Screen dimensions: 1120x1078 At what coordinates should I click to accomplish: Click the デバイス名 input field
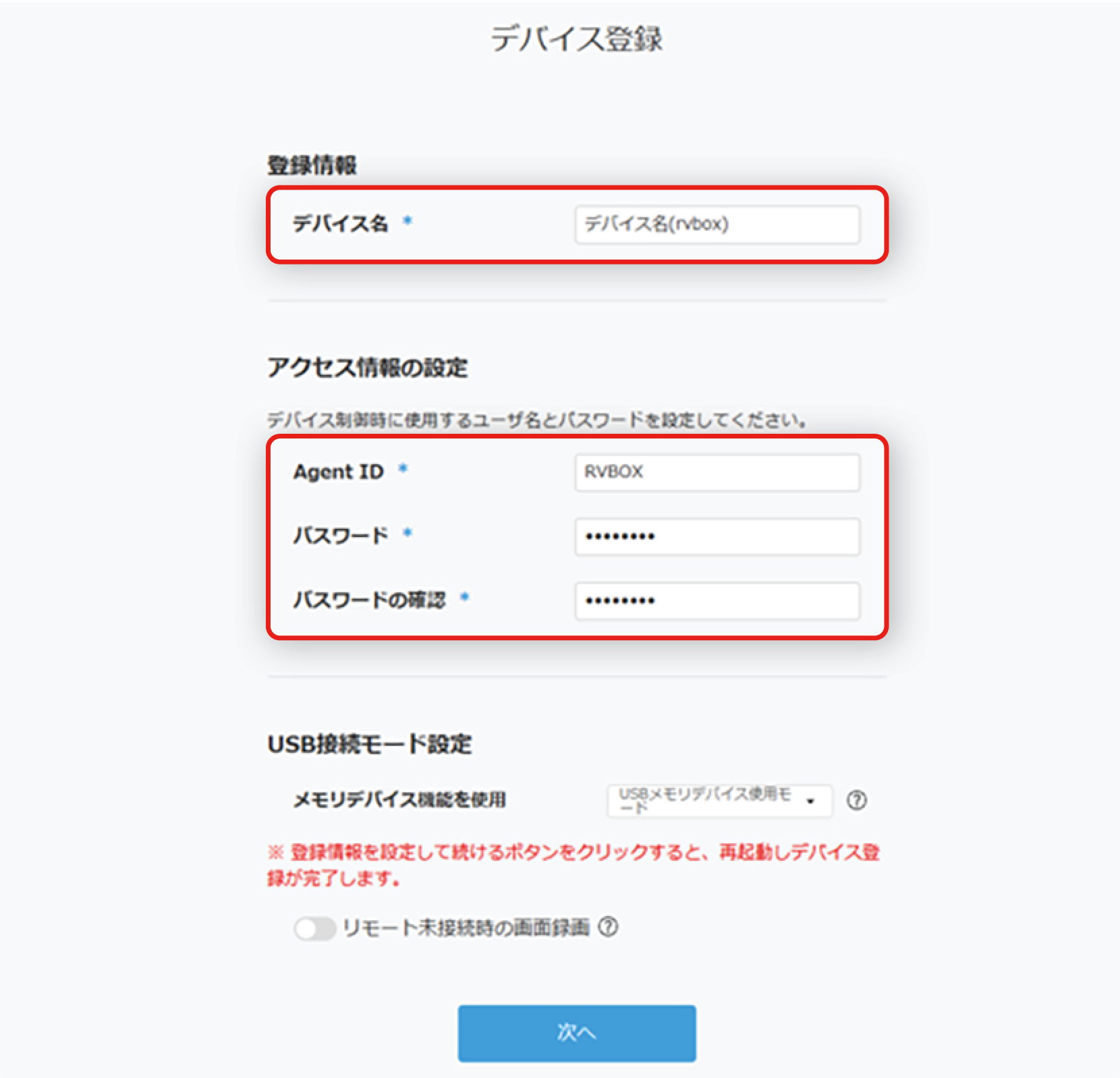(717, 224)
